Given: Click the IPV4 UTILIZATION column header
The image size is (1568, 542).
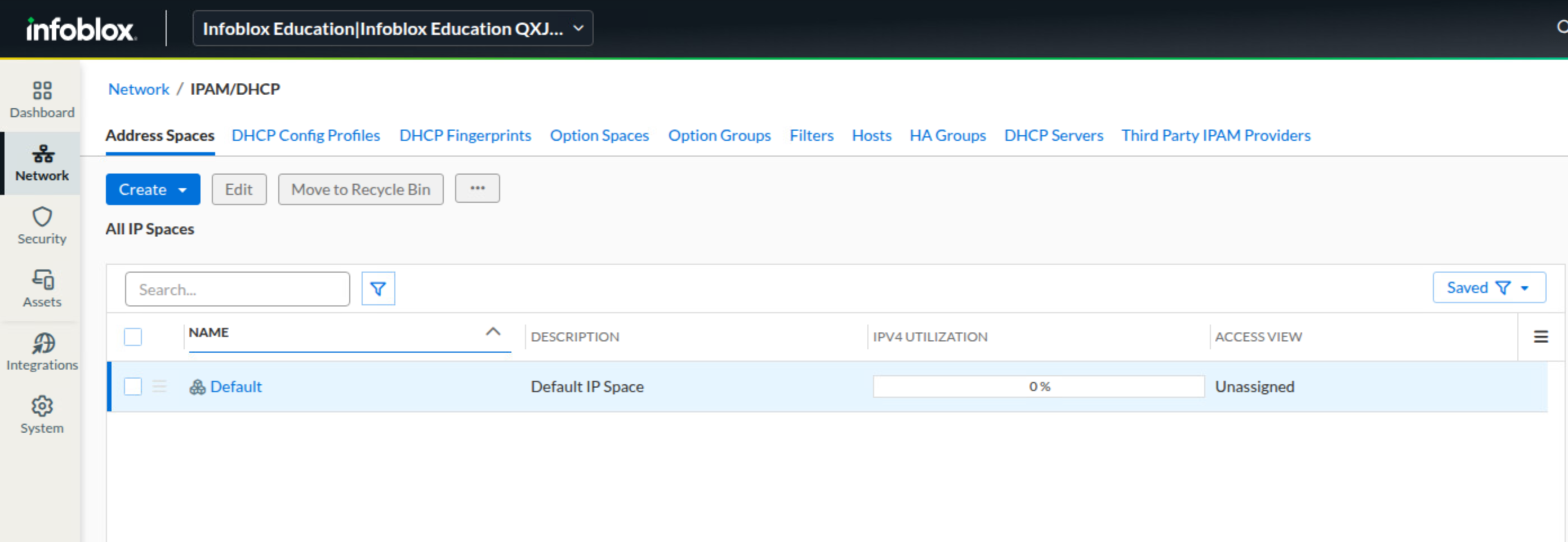Looking at the screenshot, I should pyautogui.click(x=930, y=337).
